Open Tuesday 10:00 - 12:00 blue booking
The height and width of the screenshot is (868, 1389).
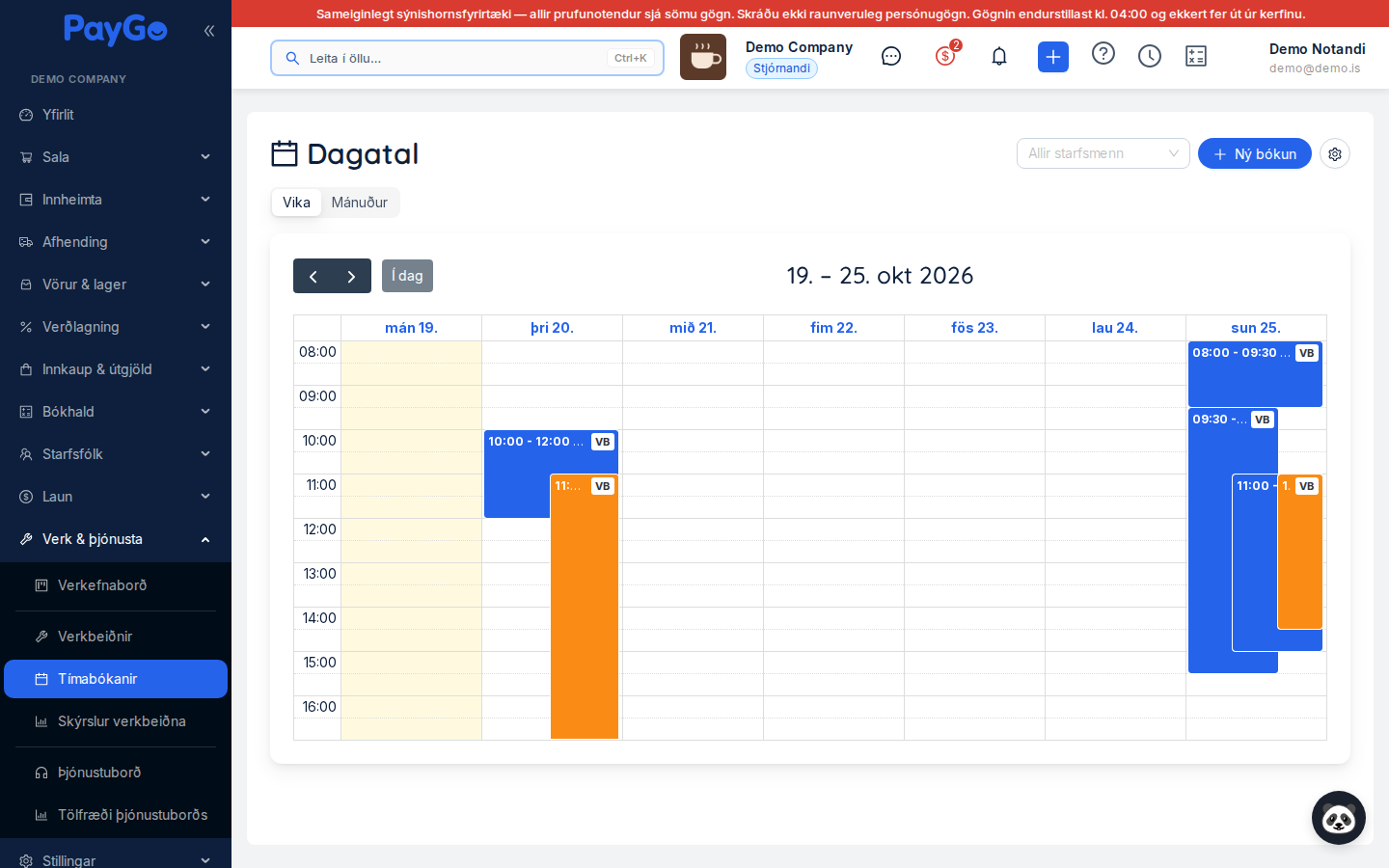516,474
